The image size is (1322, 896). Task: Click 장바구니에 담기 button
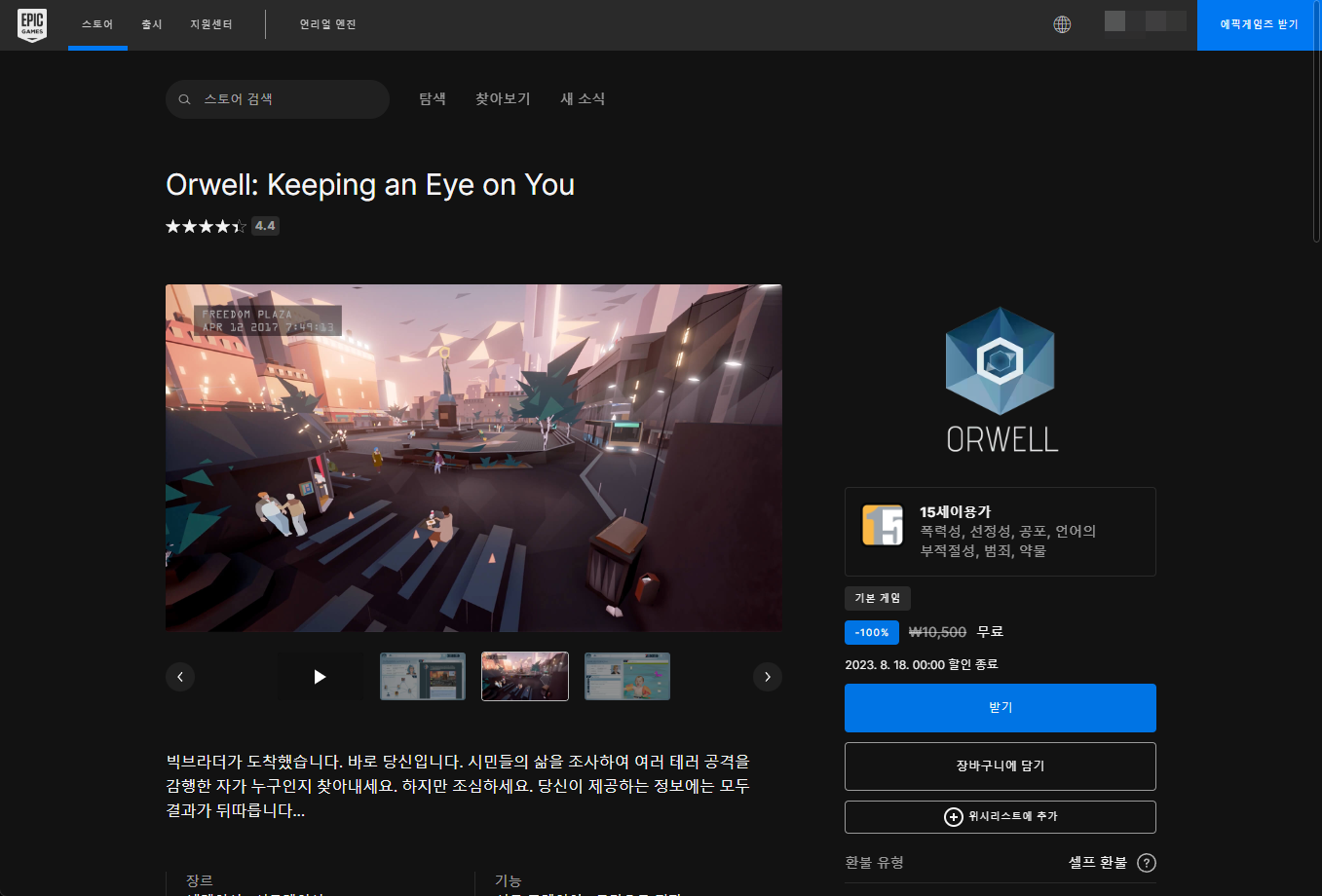click(1001, 766)
